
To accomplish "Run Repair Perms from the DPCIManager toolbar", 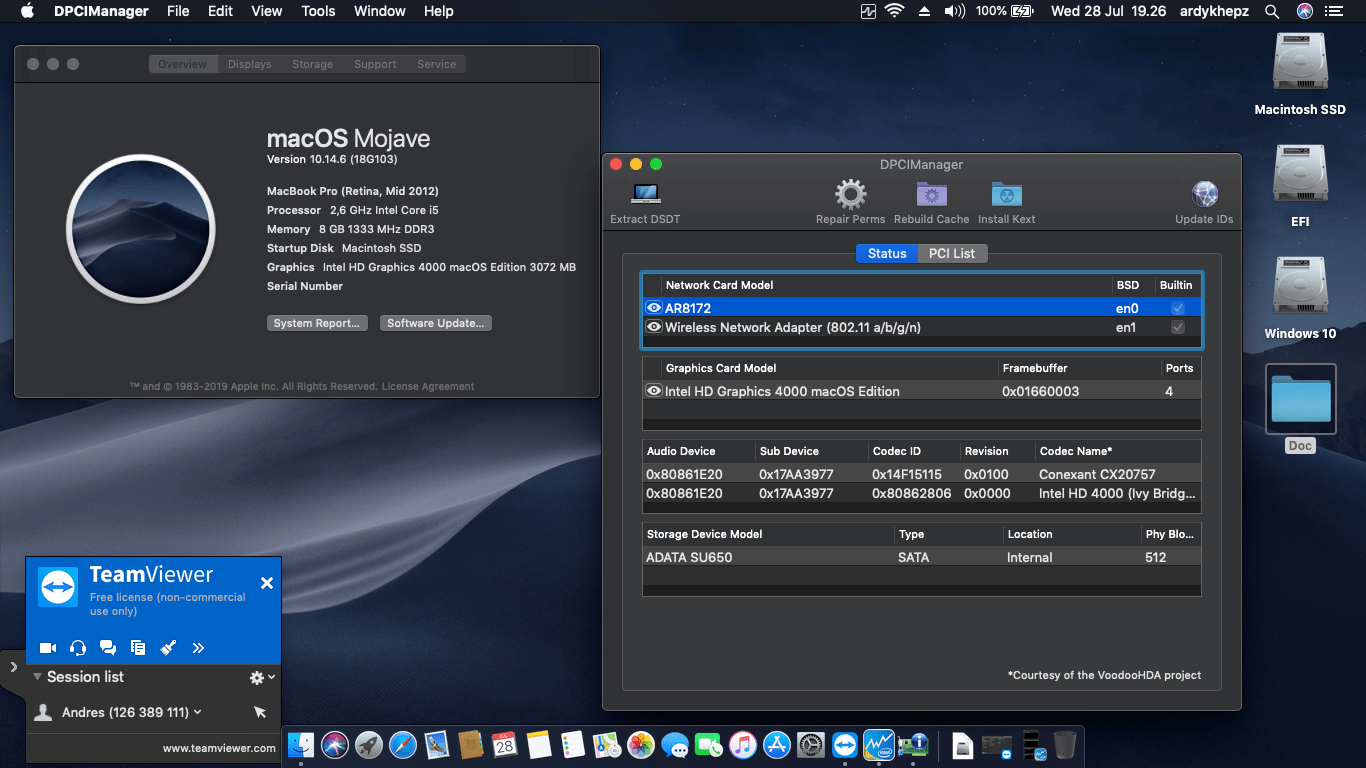I will 850,194.
